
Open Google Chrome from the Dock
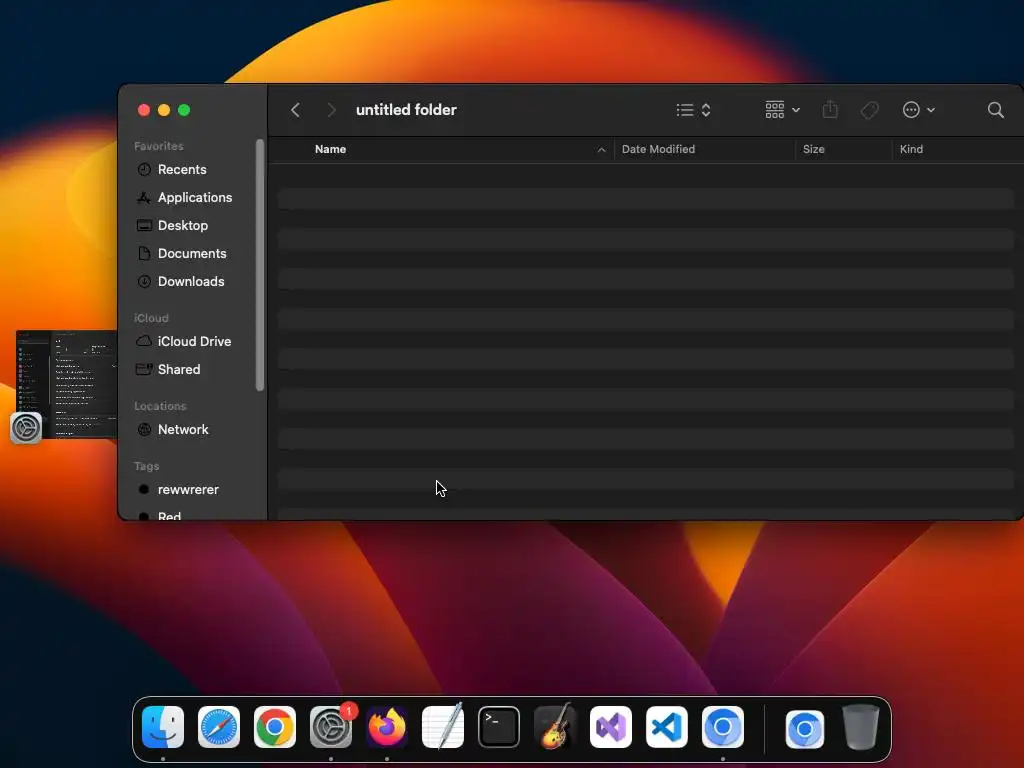pos(275,726)
